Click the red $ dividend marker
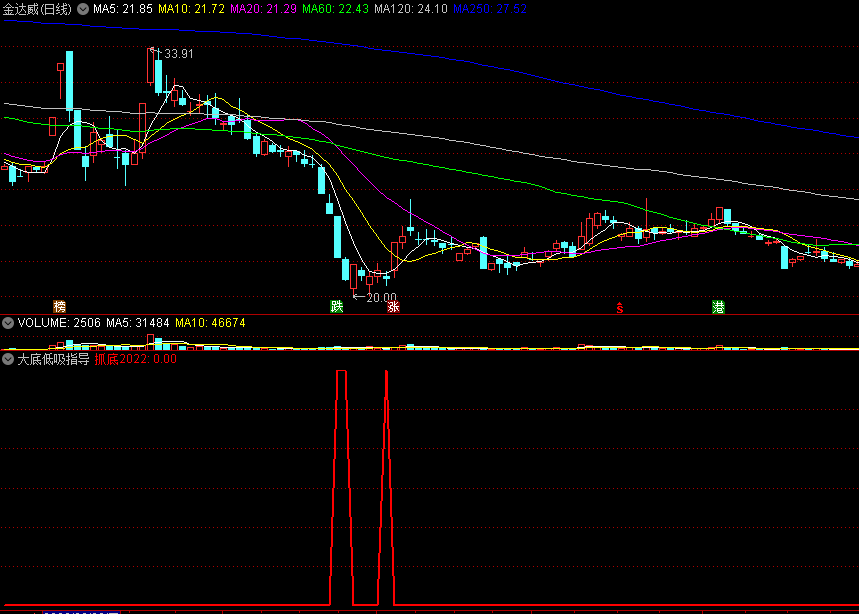Screen dimensions: 859x614 620,308
